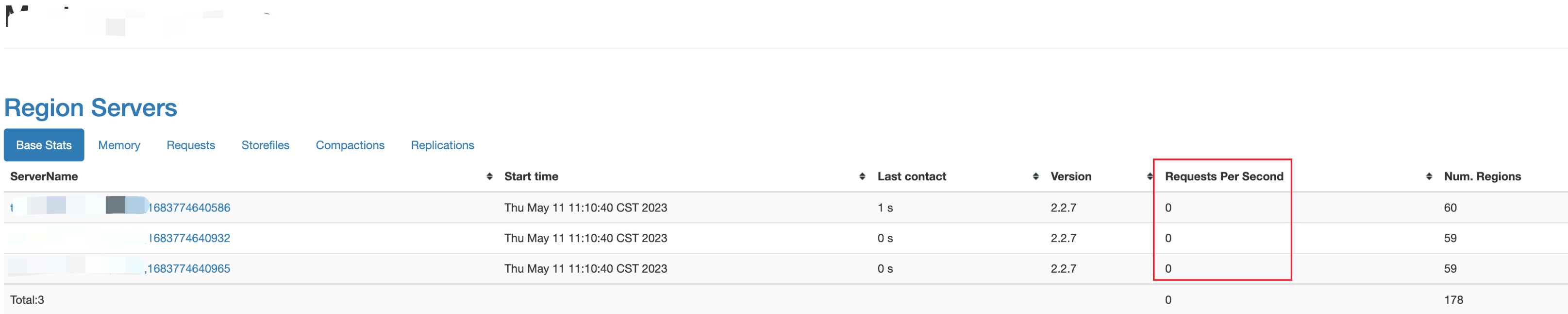Viewport: 1568px width, 314px height.
Task: Click sort arrows beside Last contact
Action: tap(1035, 176)
